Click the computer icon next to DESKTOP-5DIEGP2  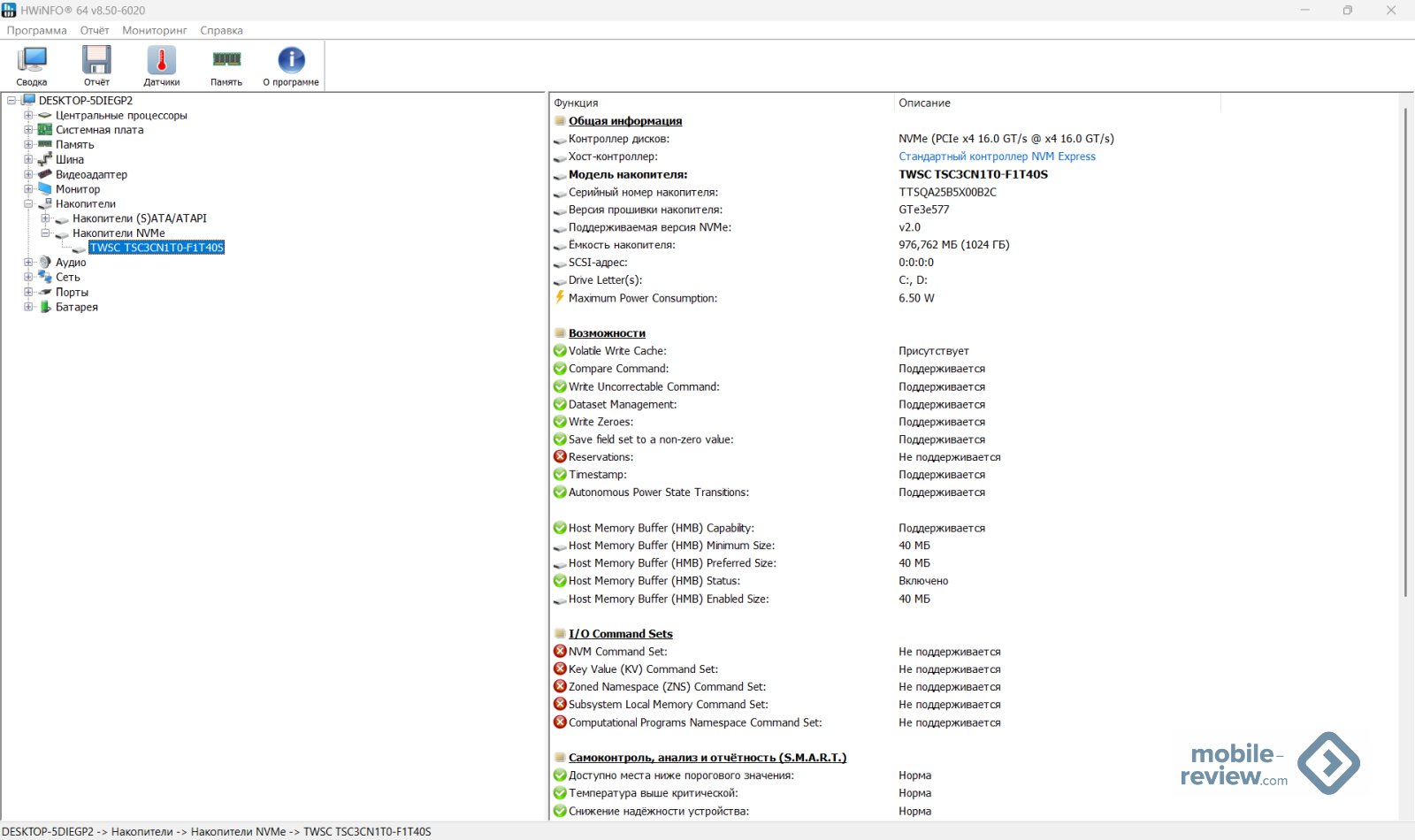pyautogui.click(x=28, y=100)
